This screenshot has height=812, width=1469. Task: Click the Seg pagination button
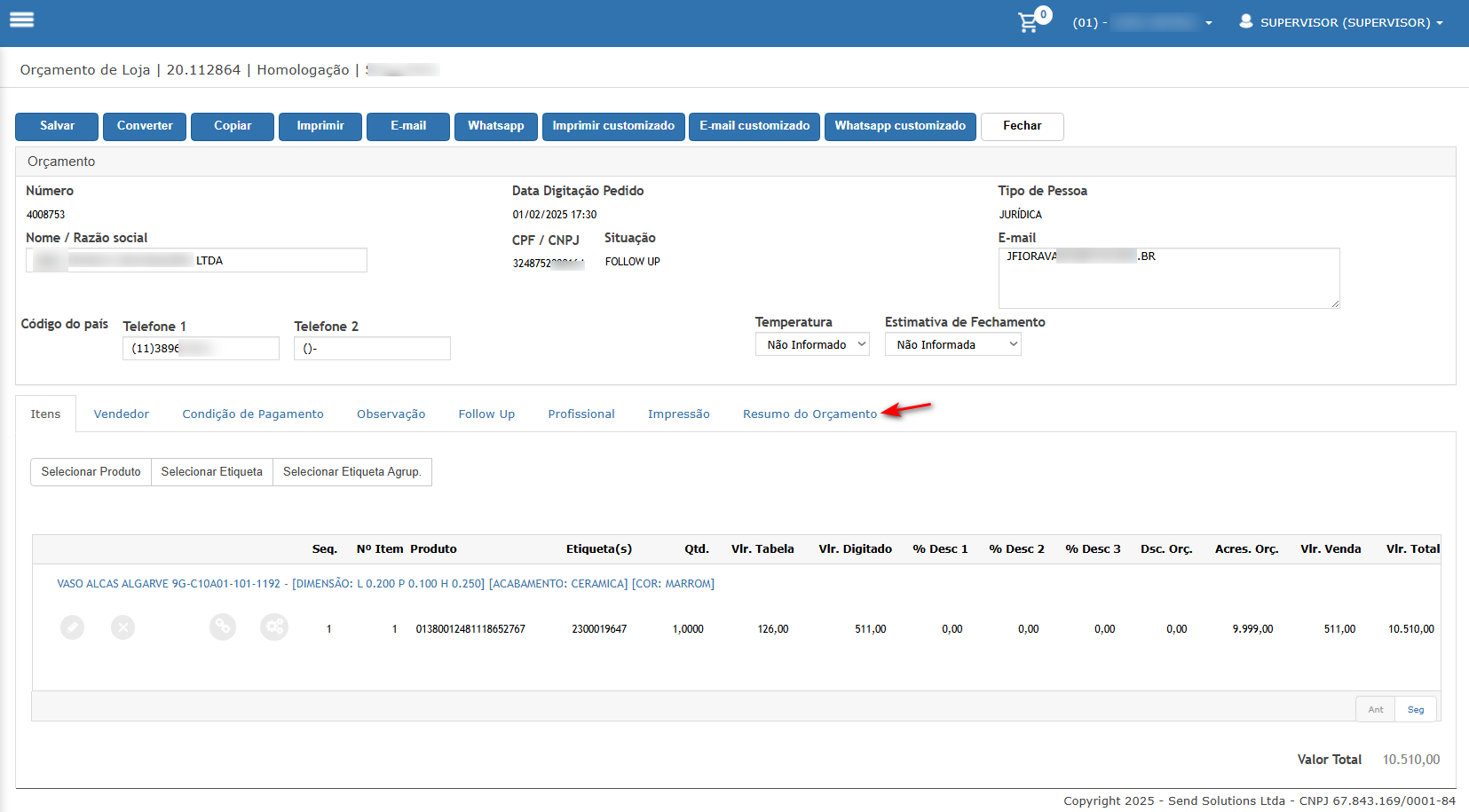tap(1416, 709)
